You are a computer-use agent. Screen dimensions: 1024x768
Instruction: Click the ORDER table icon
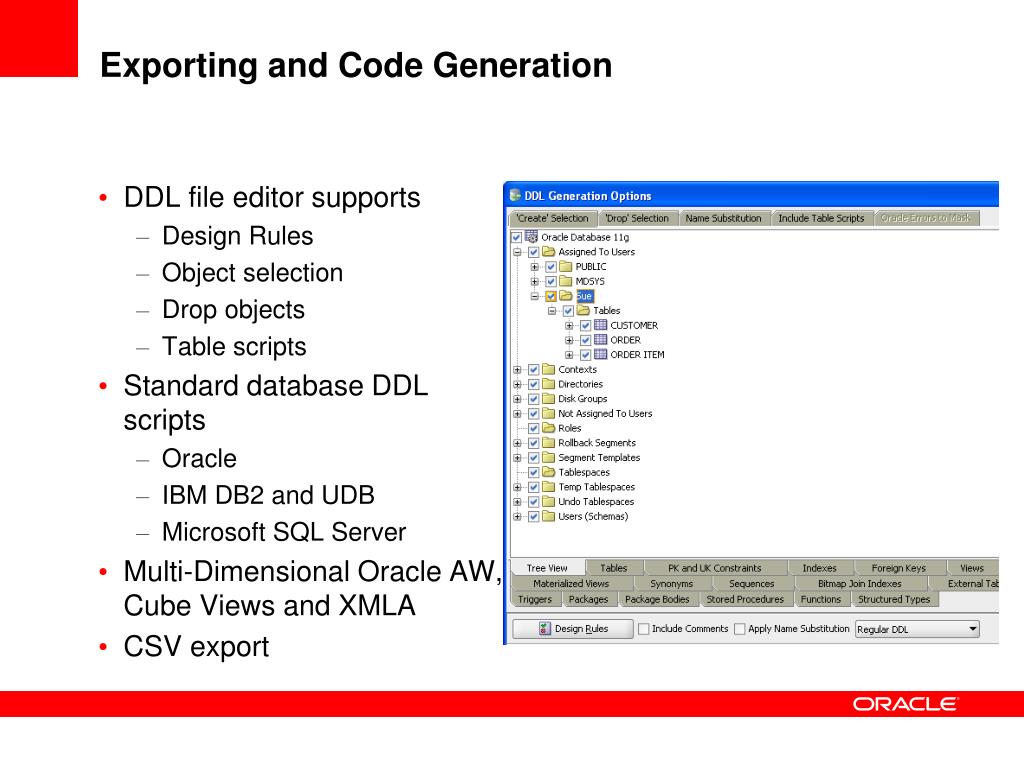[601, 340]
